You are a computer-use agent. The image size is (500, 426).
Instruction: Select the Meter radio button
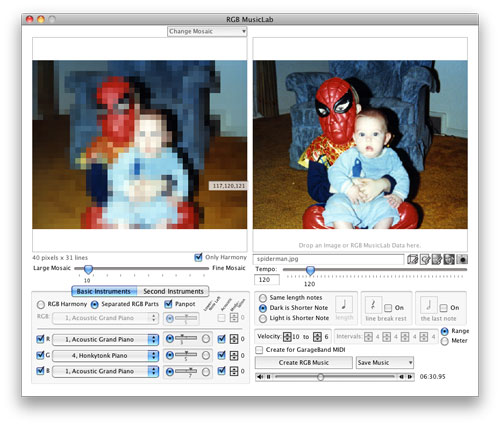click(444, 341)
